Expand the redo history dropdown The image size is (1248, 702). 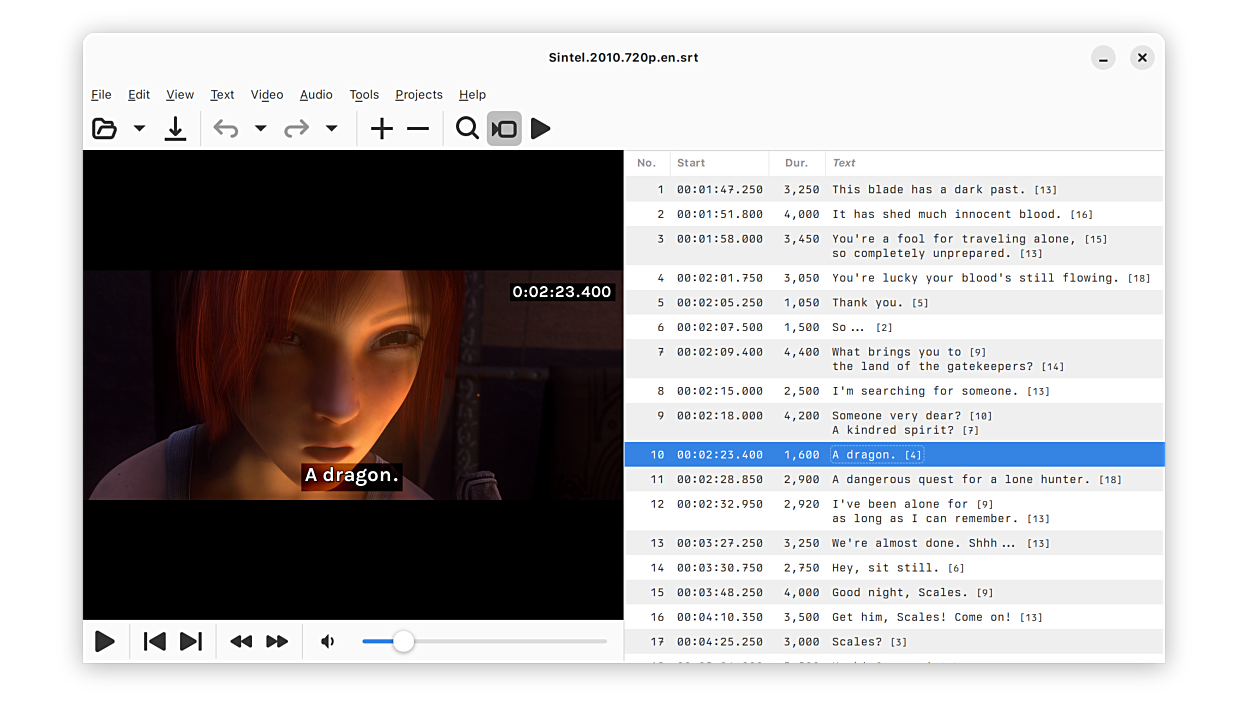coord(331,128)
